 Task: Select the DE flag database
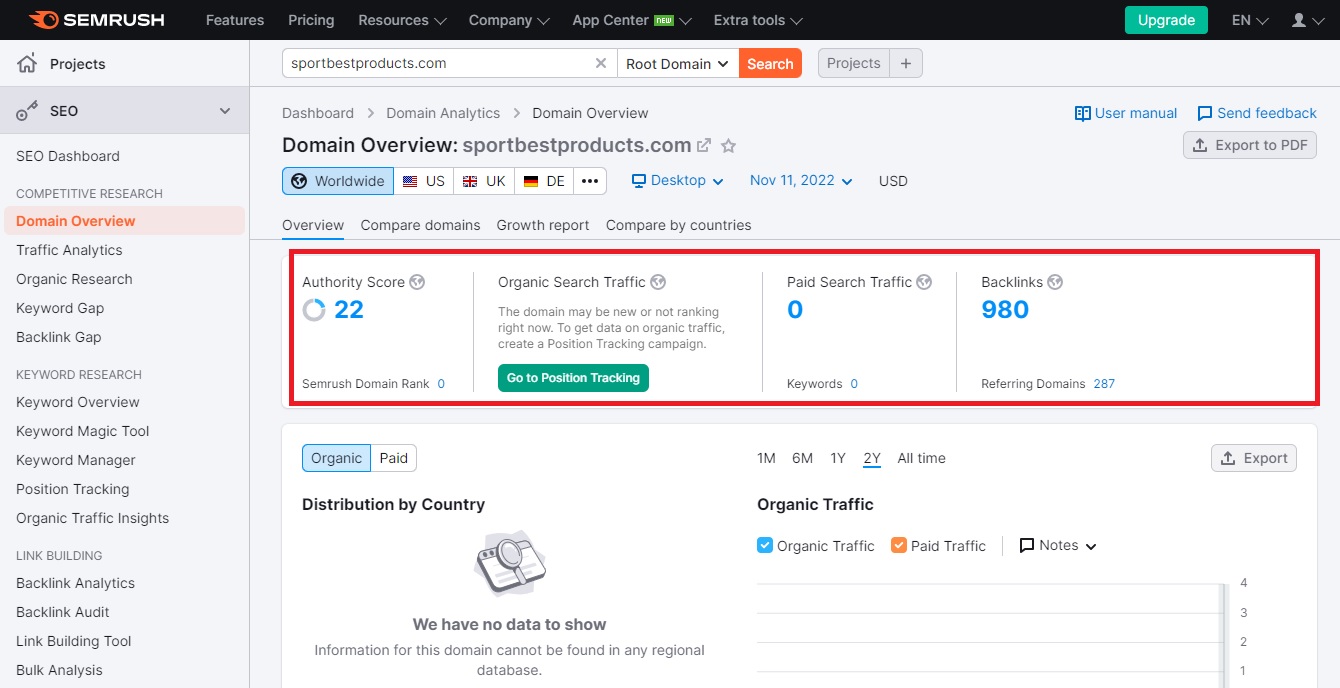pos(544,181)
